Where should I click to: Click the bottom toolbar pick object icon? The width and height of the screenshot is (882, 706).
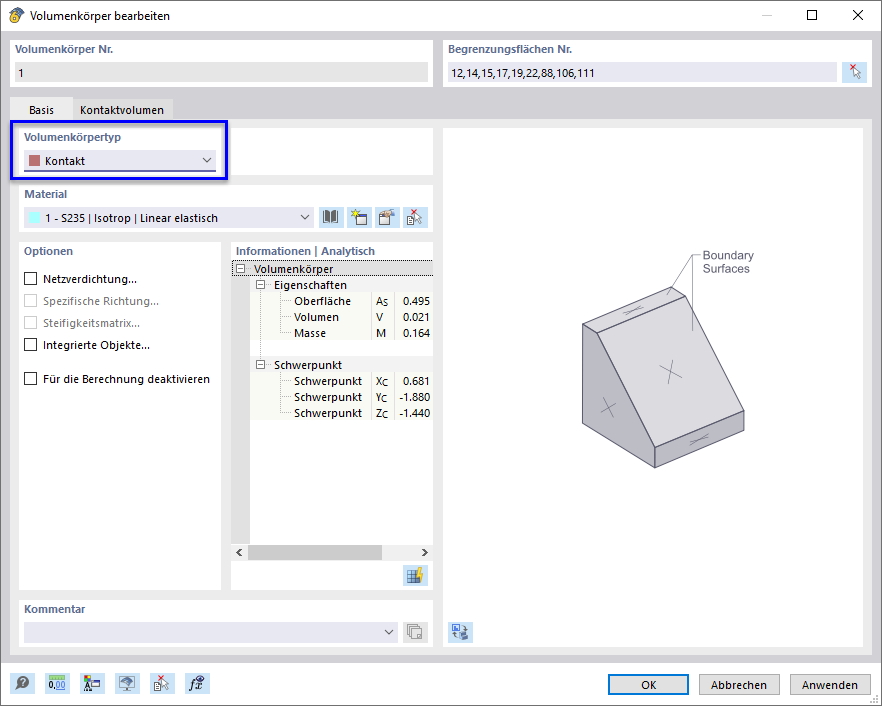point(162,683)
